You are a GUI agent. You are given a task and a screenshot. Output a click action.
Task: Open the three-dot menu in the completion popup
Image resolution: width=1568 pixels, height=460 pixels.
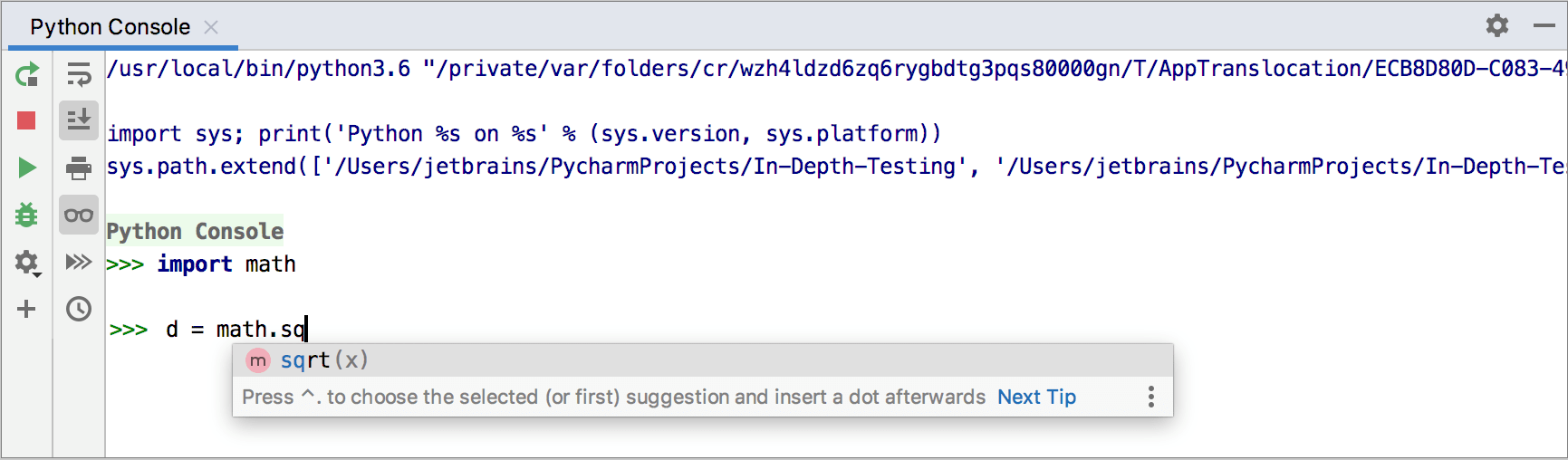pyautogui.click(x=1150, y=397)
